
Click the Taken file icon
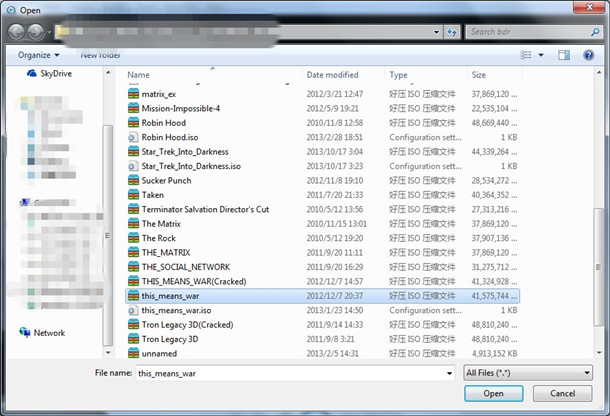click(x=133, y=195)
